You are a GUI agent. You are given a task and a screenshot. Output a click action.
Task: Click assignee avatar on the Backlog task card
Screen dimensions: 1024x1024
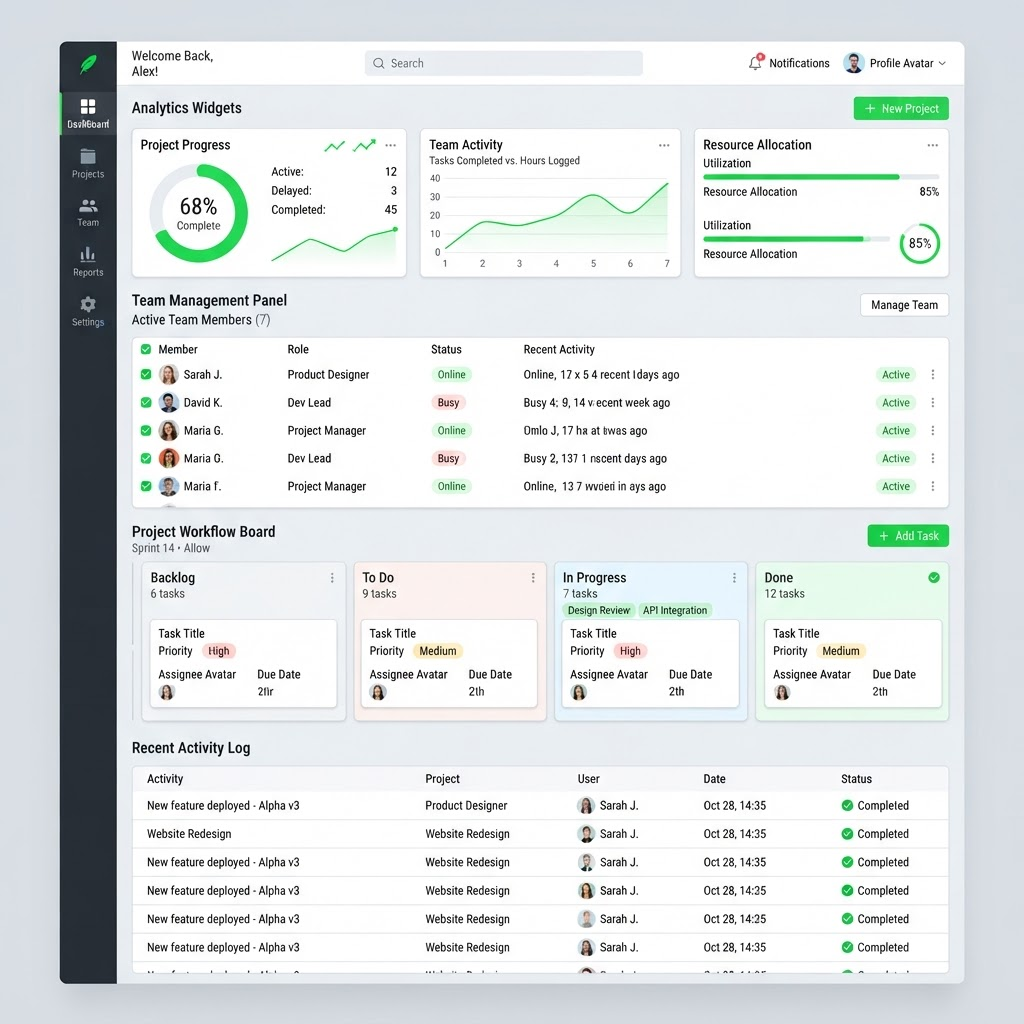tap(167, 692)
